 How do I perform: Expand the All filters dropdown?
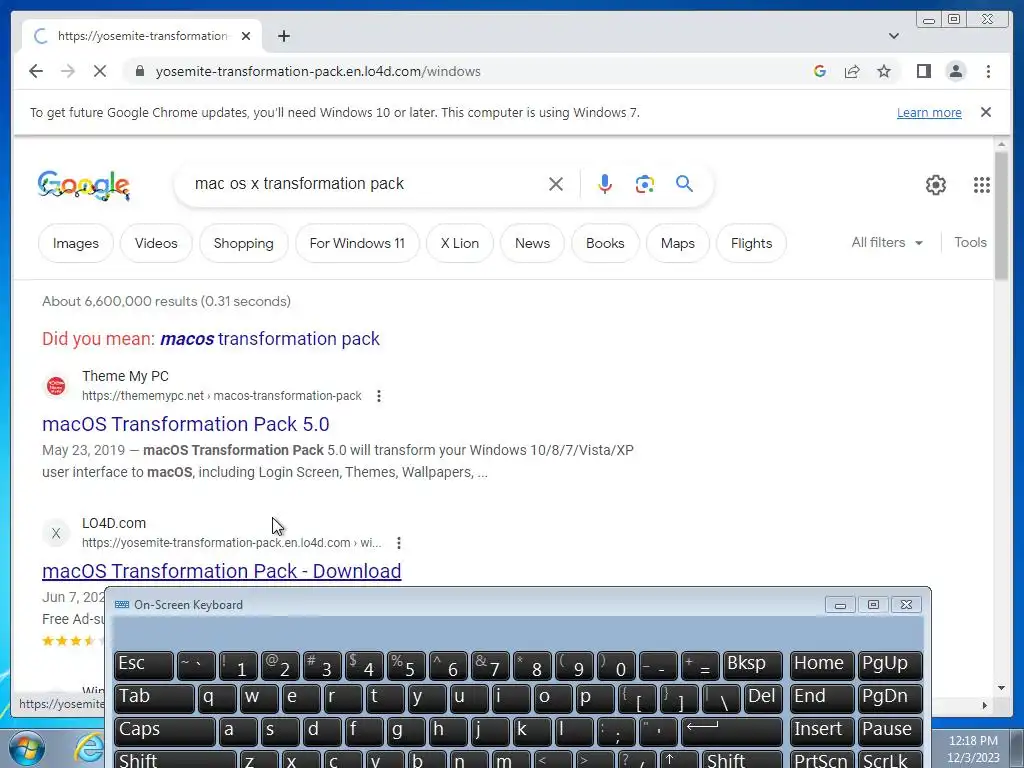[x=887, y=242]
